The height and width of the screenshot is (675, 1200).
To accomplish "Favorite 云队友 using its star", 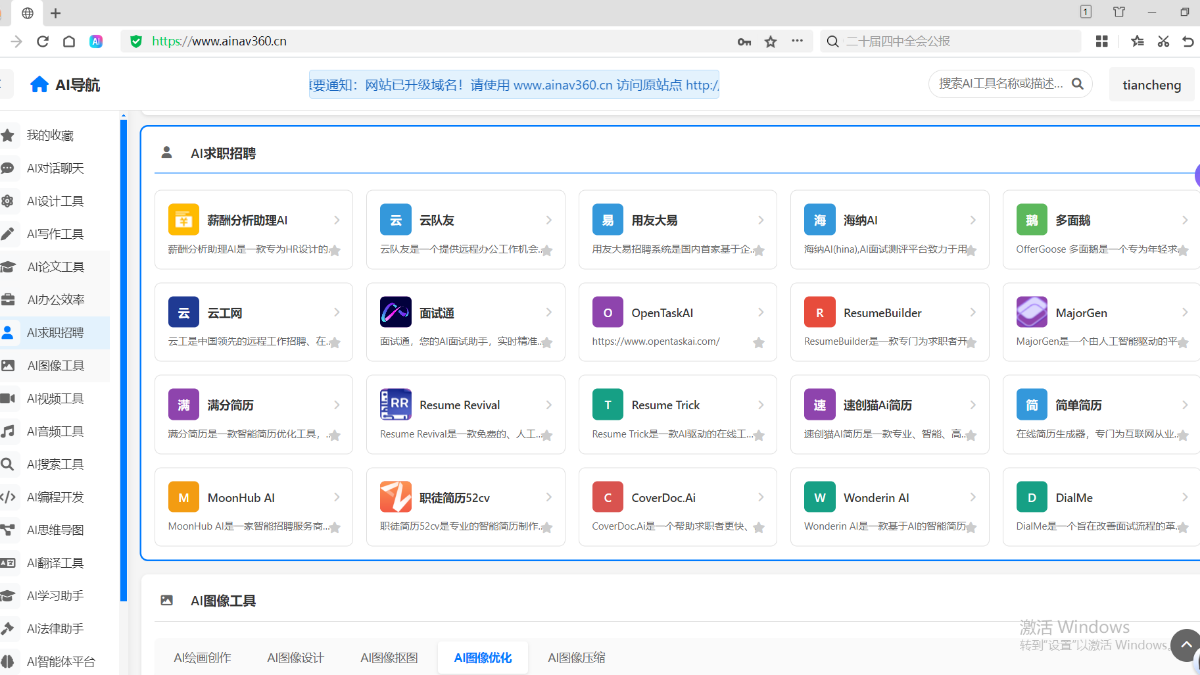I will [x=547, y=250].
